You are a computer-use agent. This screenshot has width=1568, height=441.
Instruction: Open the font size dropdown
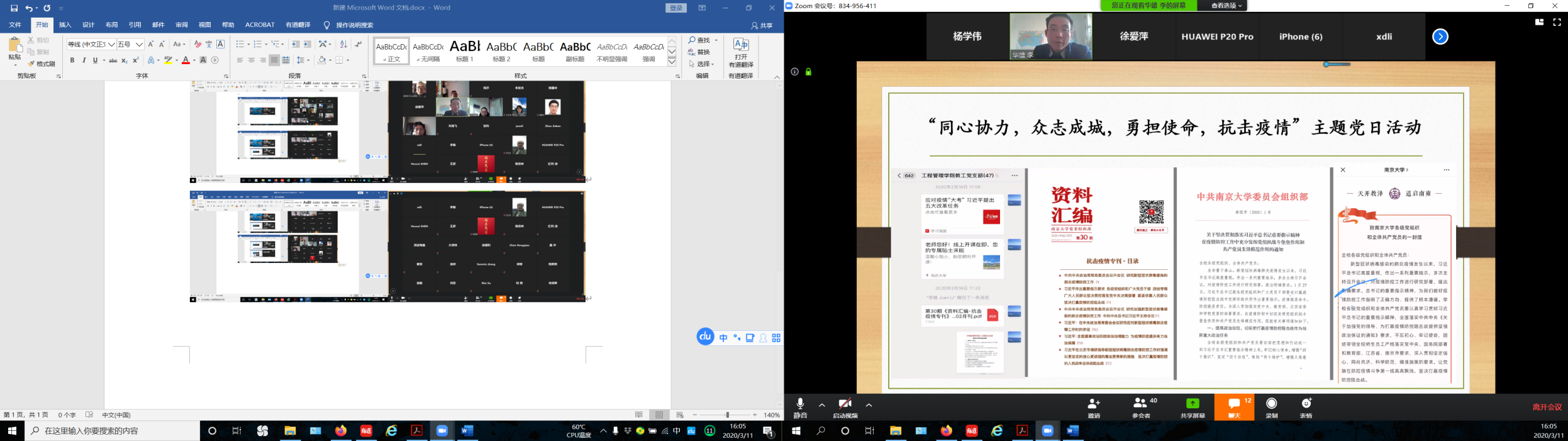tap(140, 45)
